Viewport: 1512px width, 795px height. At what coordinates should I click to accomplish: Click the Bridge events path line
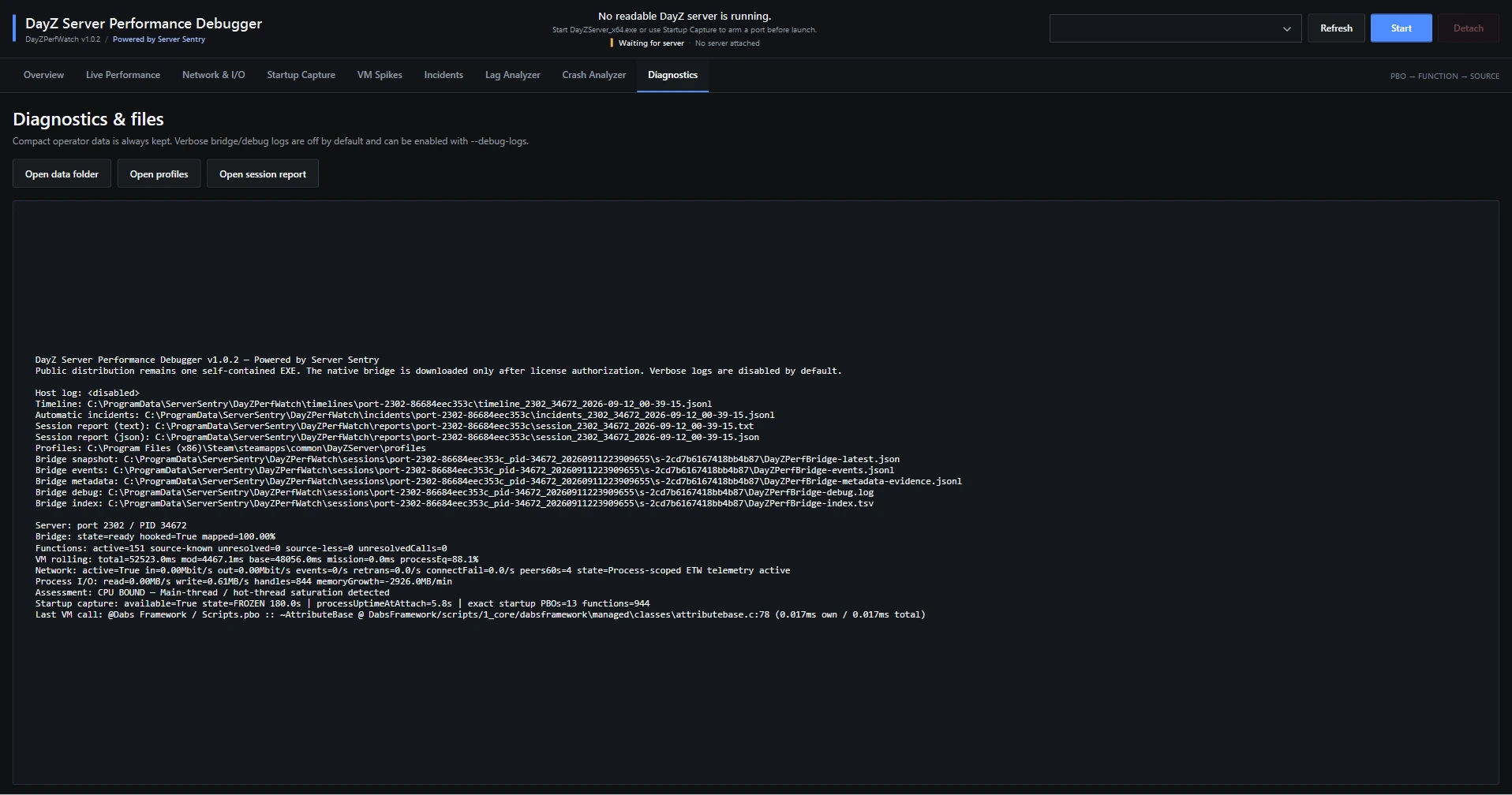[465, 470]
